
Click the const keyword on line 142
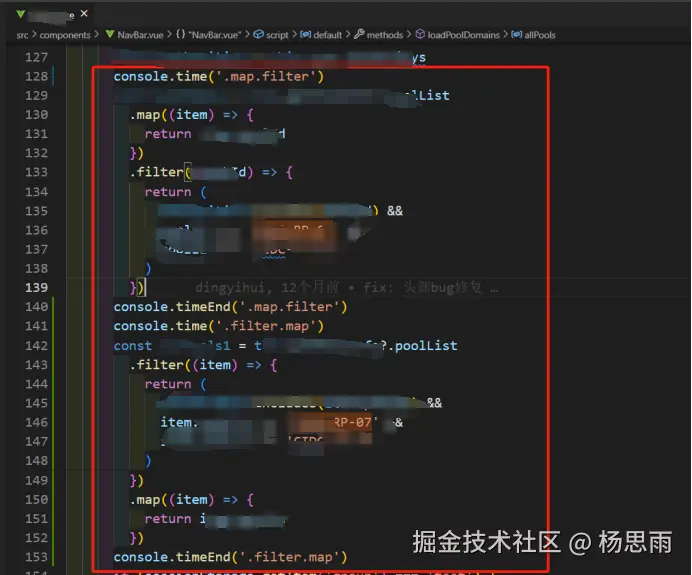tap(133, 346)
